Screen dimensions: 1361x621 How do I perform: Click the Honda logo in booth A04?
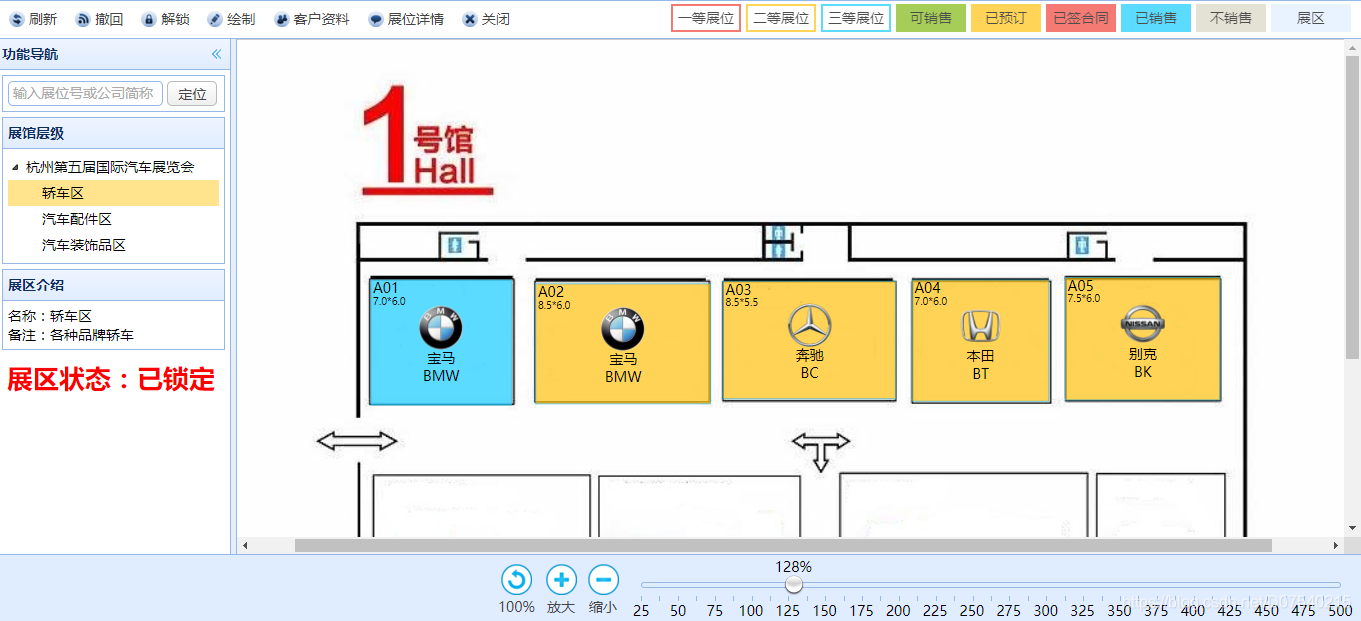[981, 327]
